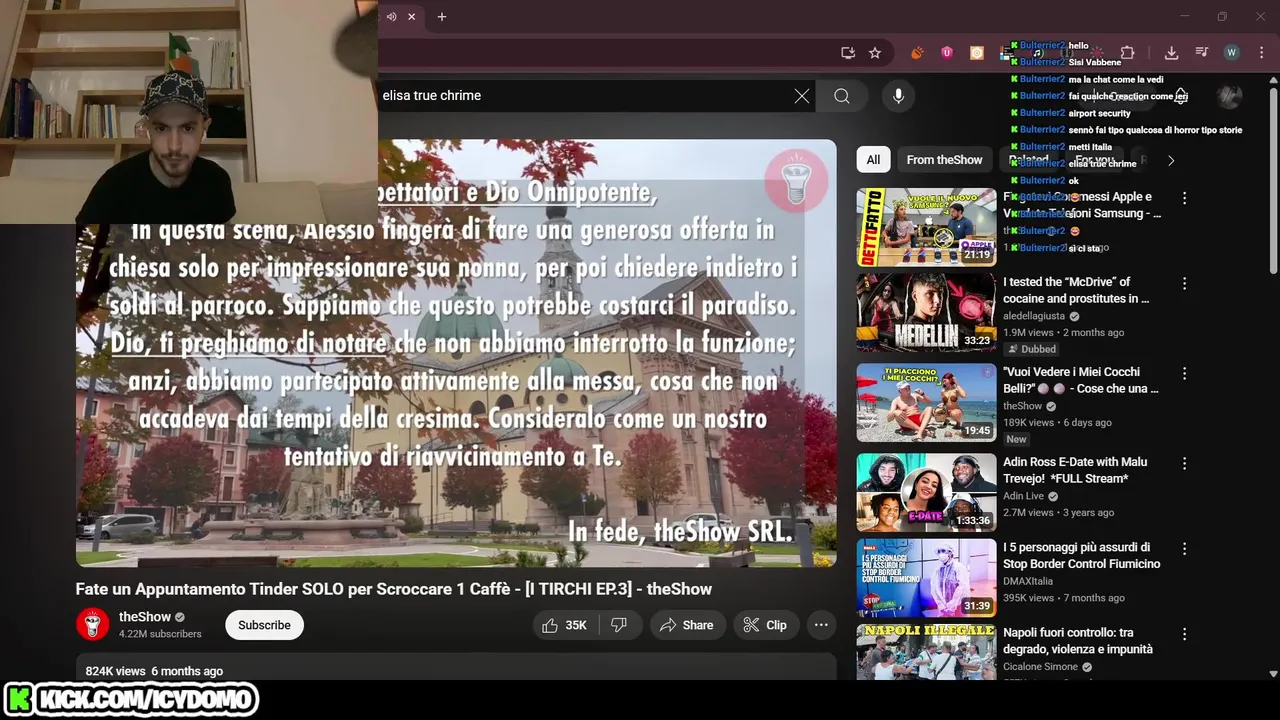The image size is (1280, 720).
Task: Start search with voice microphone
Action: pyautogui.click(x=898, y=96)
